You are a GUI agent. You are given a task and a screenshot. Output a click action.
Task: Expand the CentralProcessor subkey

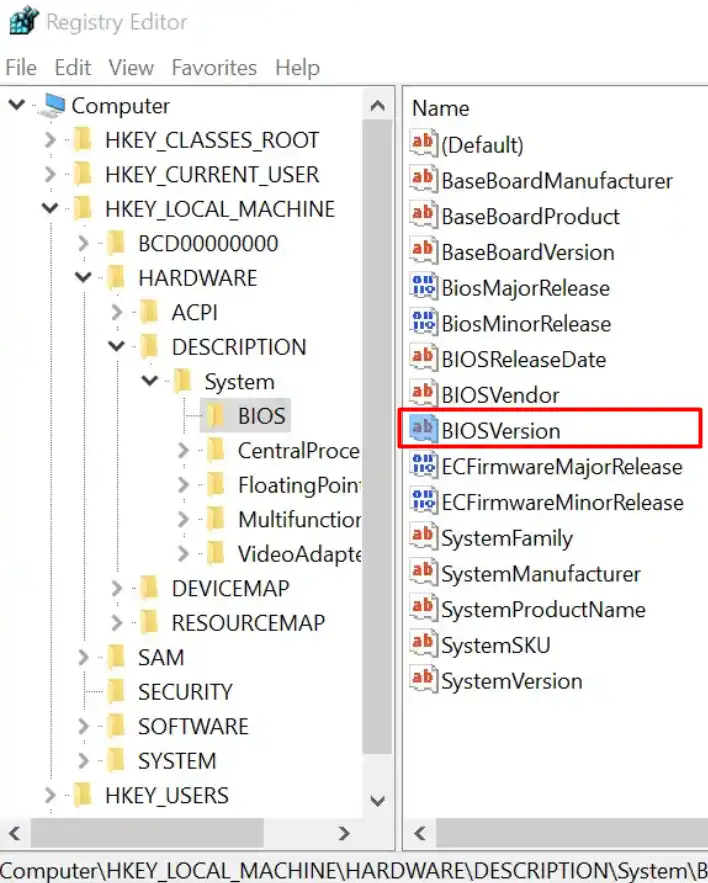183,451
